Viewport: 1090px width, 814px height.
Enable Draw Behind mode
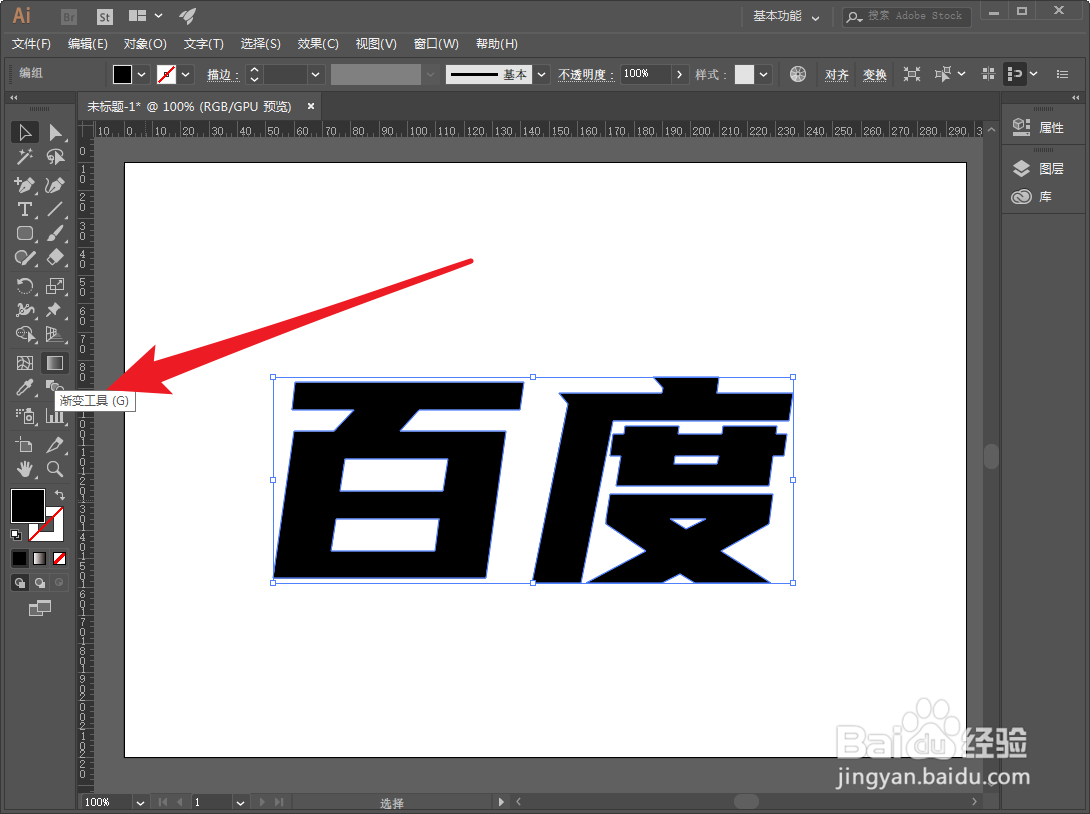(x=40, y=583)
